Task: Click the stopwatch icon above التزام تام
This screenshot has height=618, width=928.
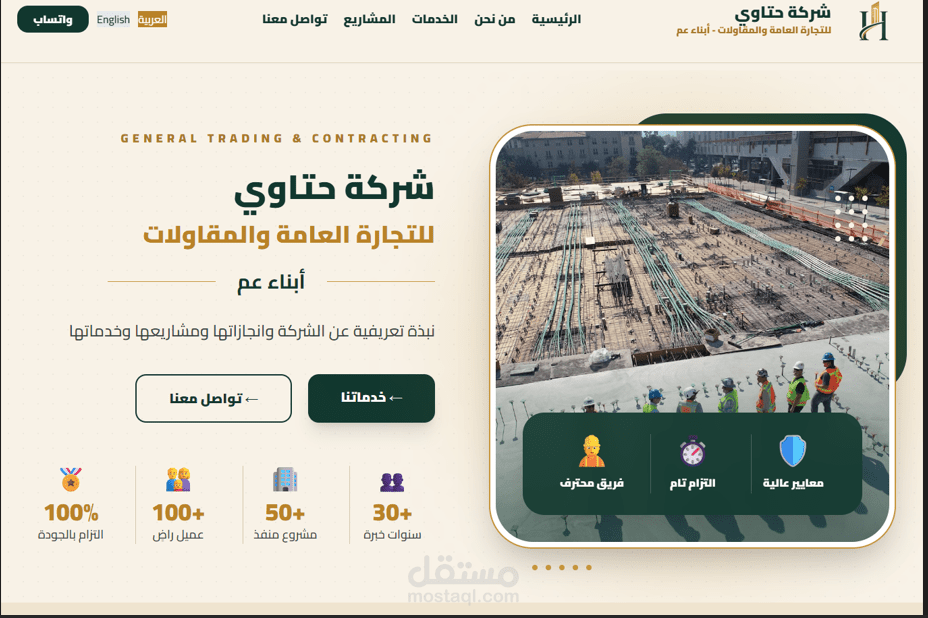Action: point(692,451)
